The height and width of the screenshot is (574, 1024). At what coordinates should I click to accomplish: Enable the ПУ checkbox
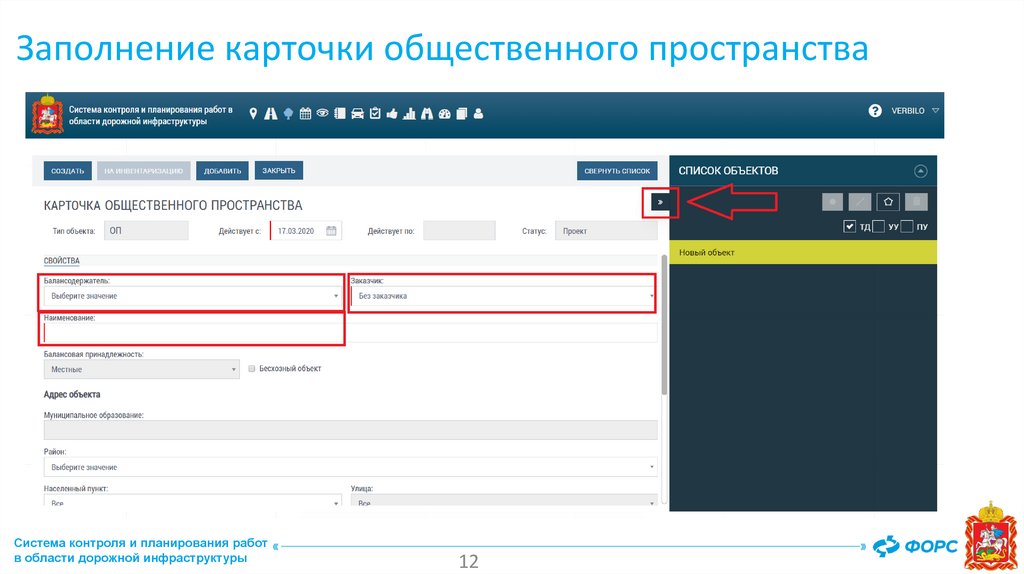pos(906,227)
